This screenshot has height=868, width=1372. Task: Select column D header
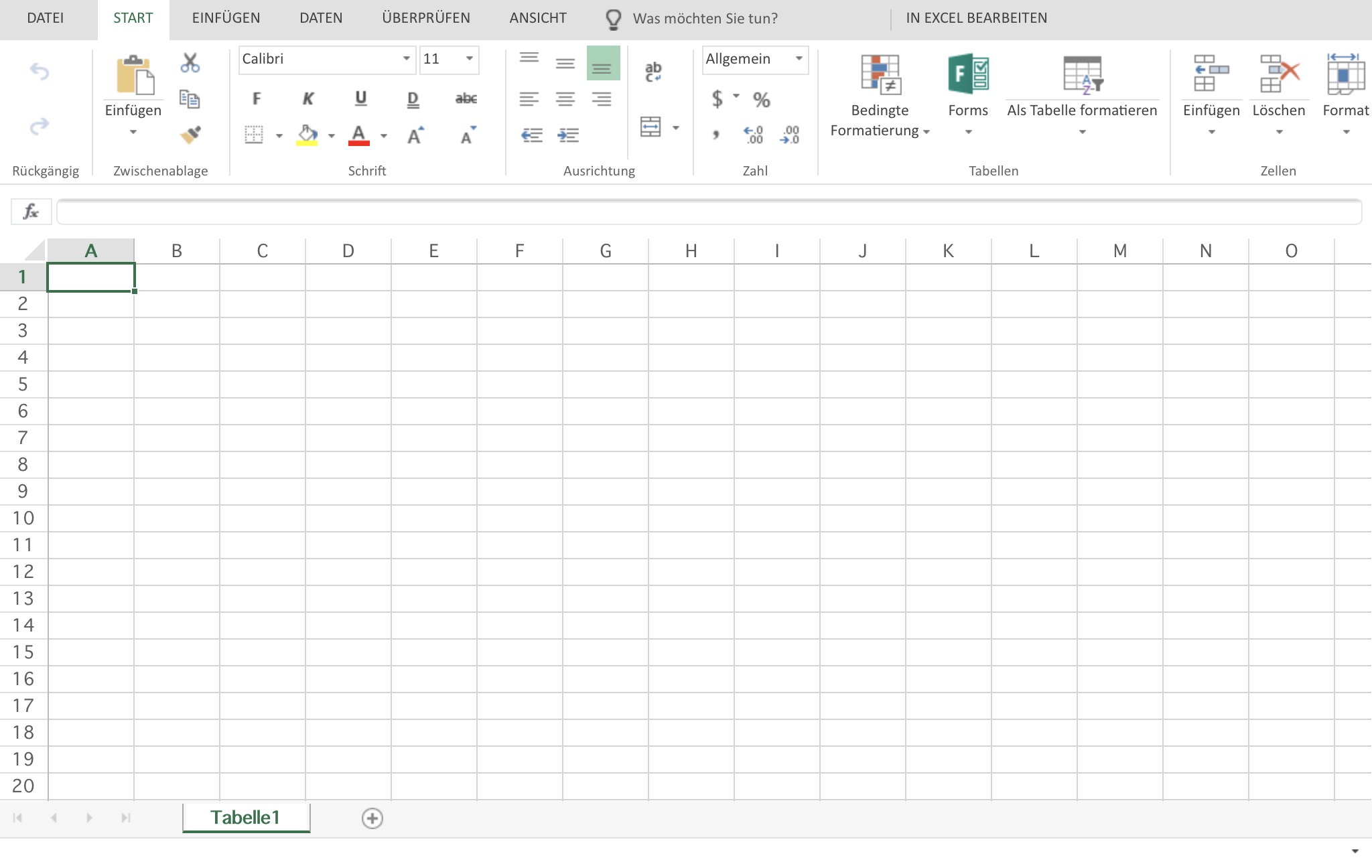348,250
